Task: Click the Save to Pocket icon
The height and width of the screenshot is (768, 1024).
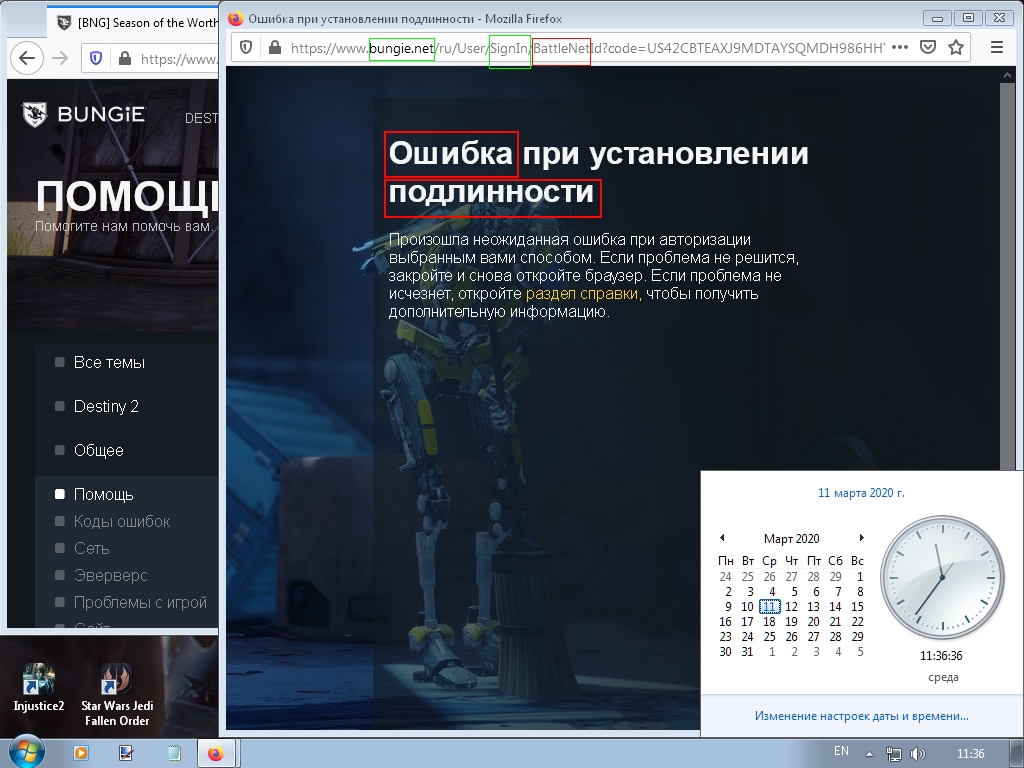Action: click(927, 47)
